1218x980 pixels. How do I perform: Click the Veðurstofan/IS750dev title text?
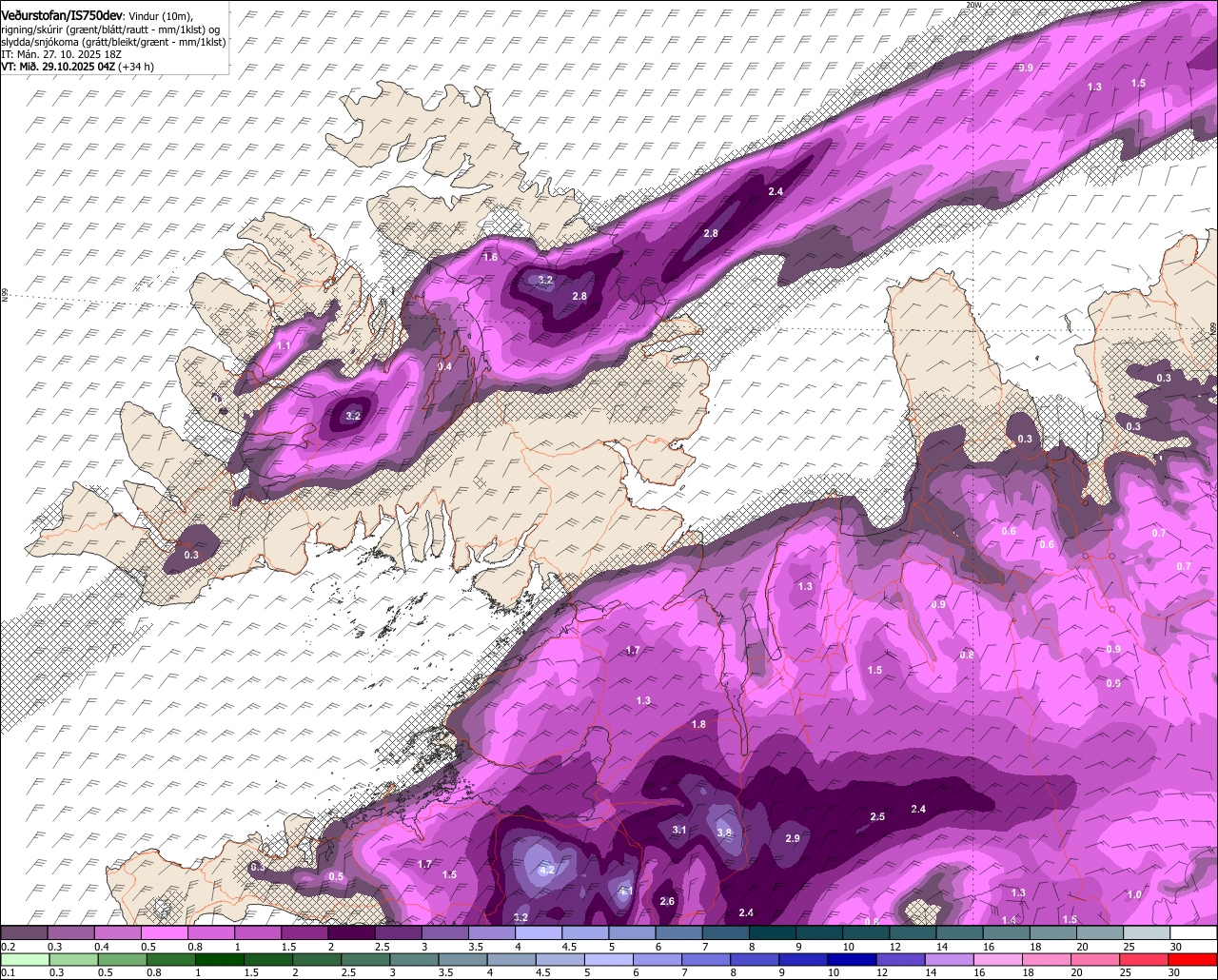pos(62,15)
